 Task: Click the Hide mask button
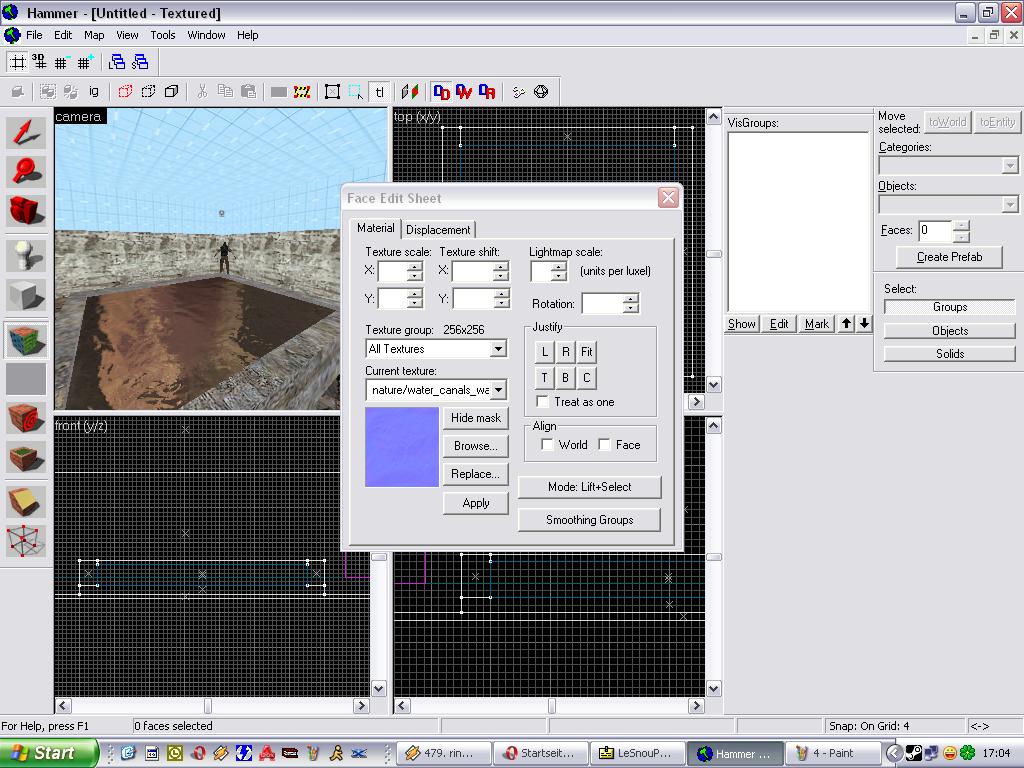tap(476, 418)
